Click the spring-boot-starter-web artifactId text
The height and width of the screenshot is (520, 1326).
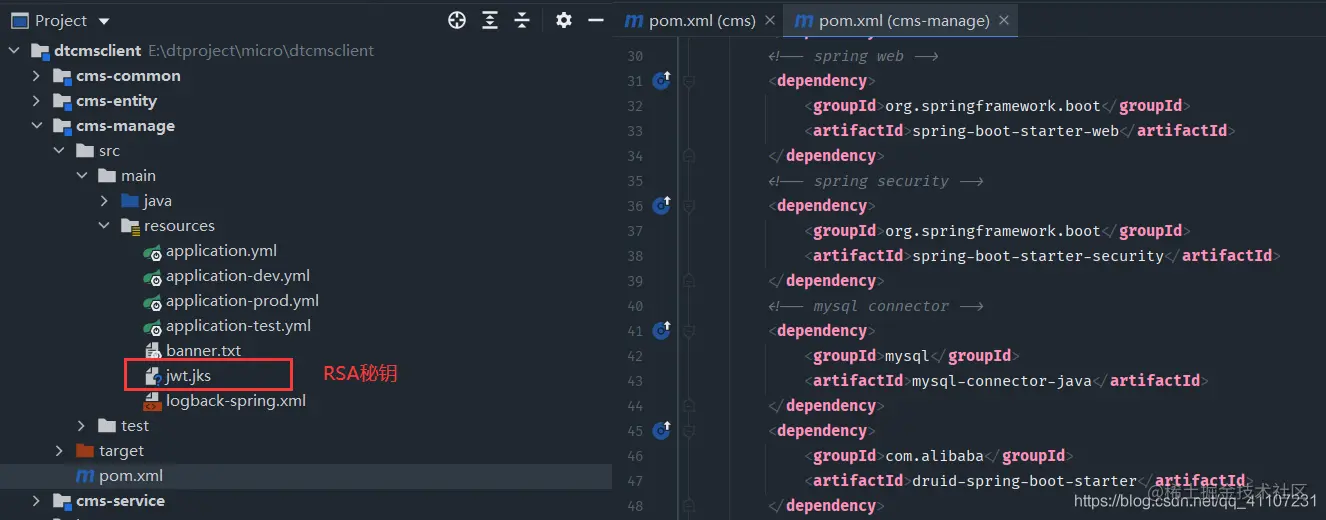[x=1016, y=130]
